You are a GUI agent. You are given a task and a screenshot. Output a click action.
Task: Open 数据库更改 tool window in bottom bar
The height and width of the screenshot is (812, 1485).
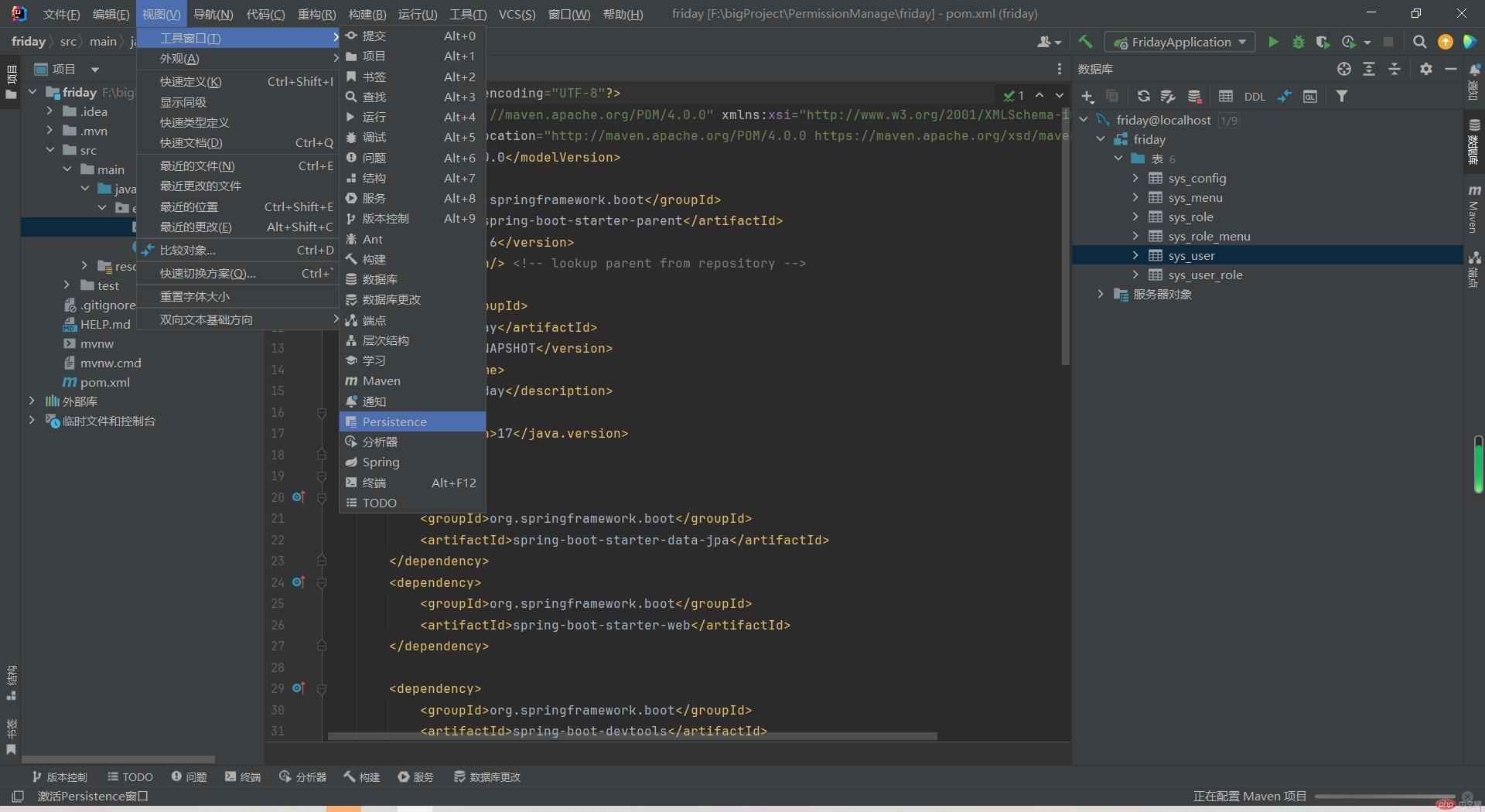click(x=487, y=776)
